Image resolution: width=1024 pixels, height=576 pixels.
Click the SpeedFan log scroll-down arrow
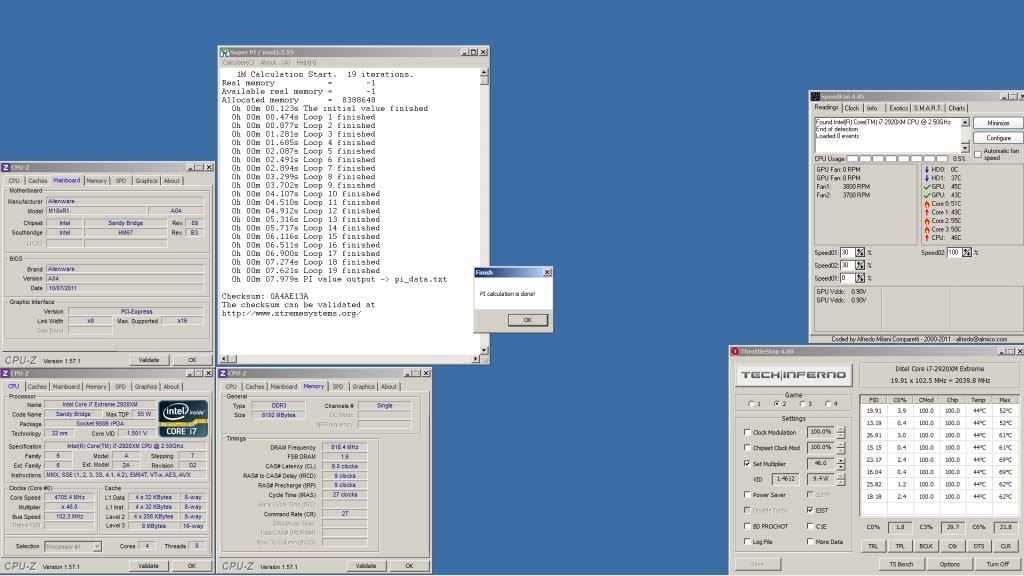(x=965, y=148)
